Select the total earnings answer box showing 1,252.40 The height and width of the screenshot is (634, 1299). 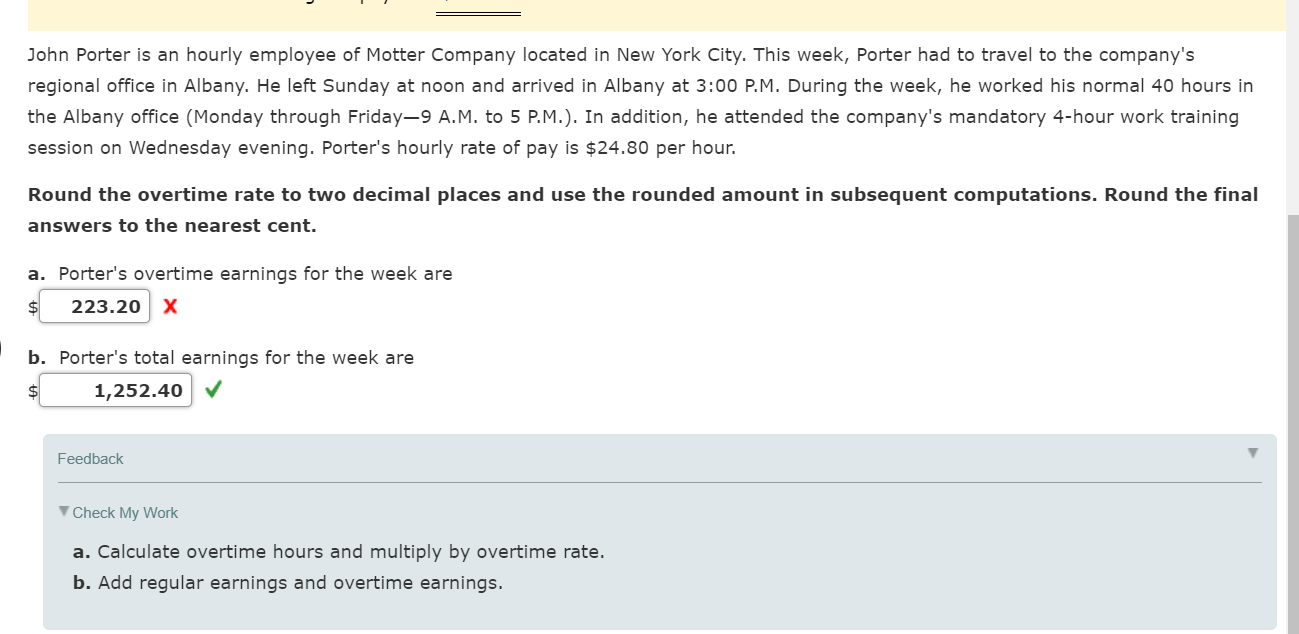coord(115,390)
